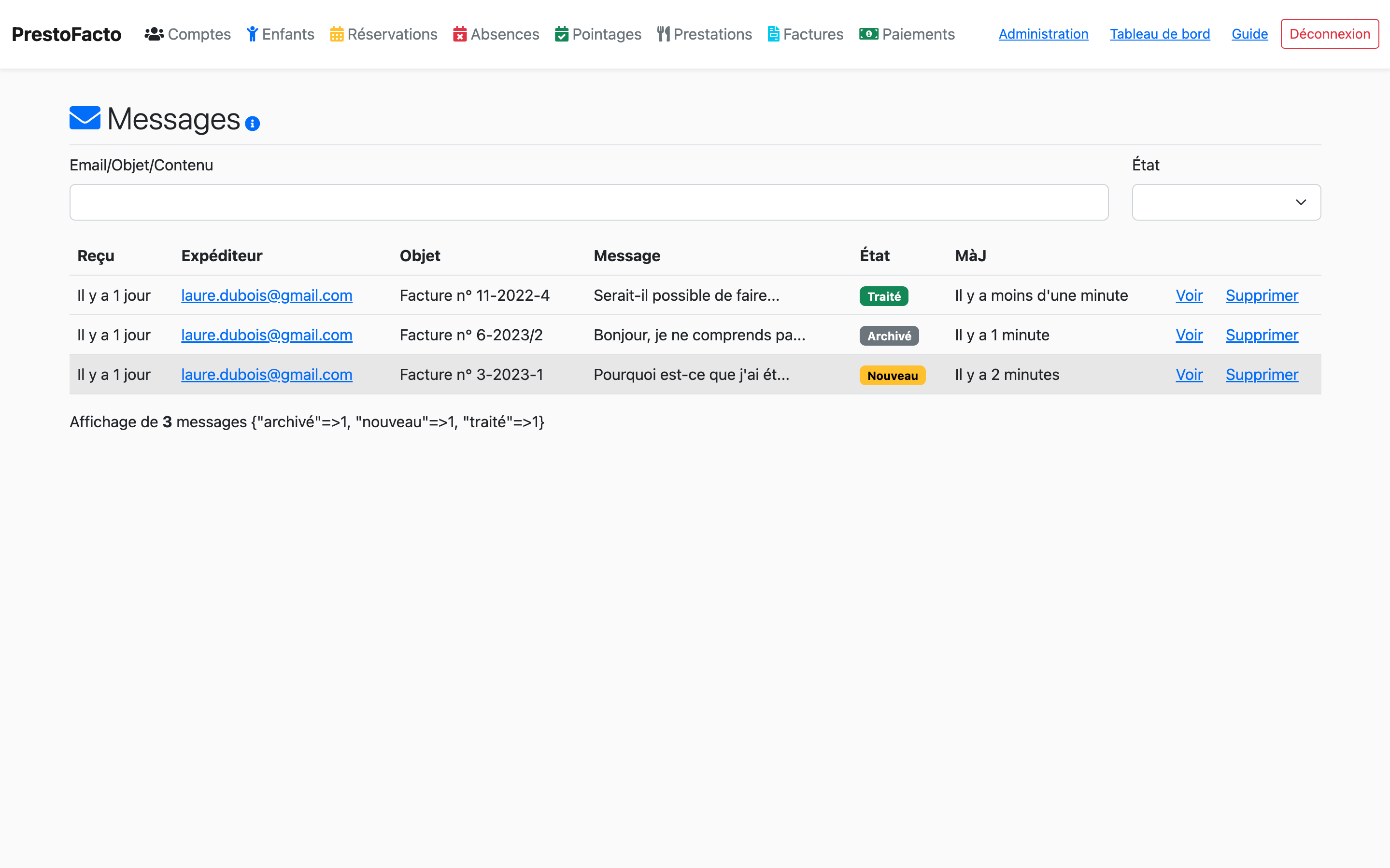Click the Absences calendar-x icon
1390x868 pixels.
click(x=460, y=34)
